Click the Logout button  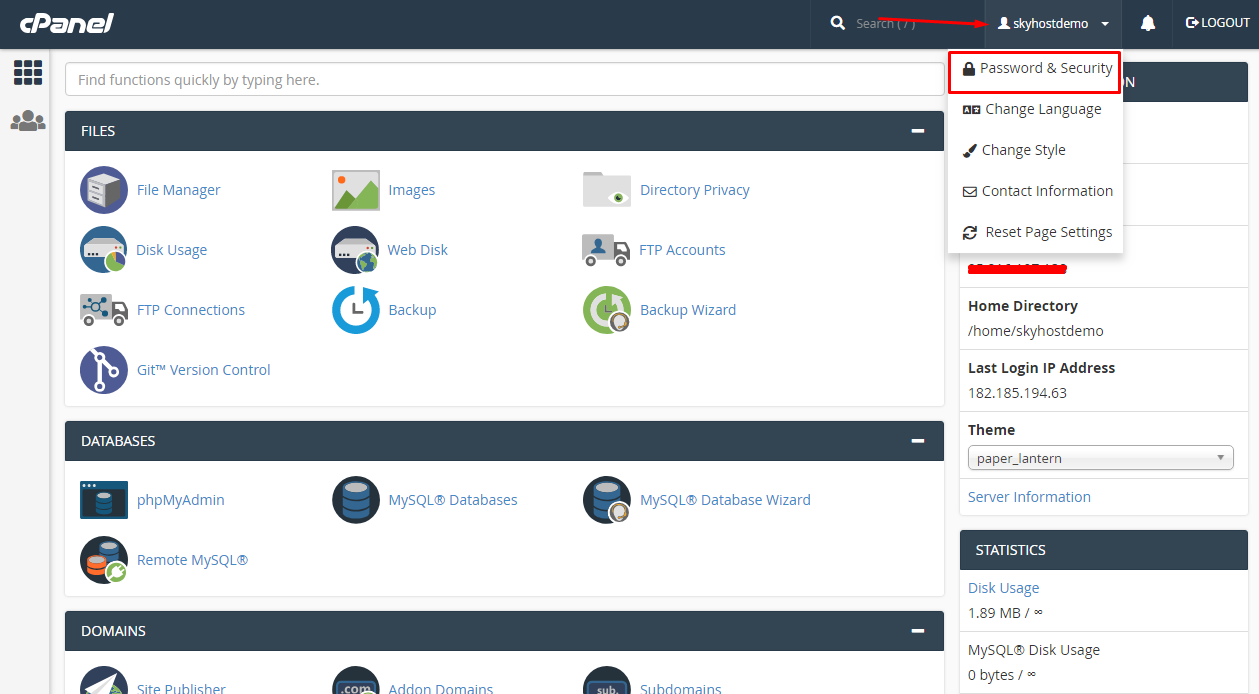(1217, 23)
